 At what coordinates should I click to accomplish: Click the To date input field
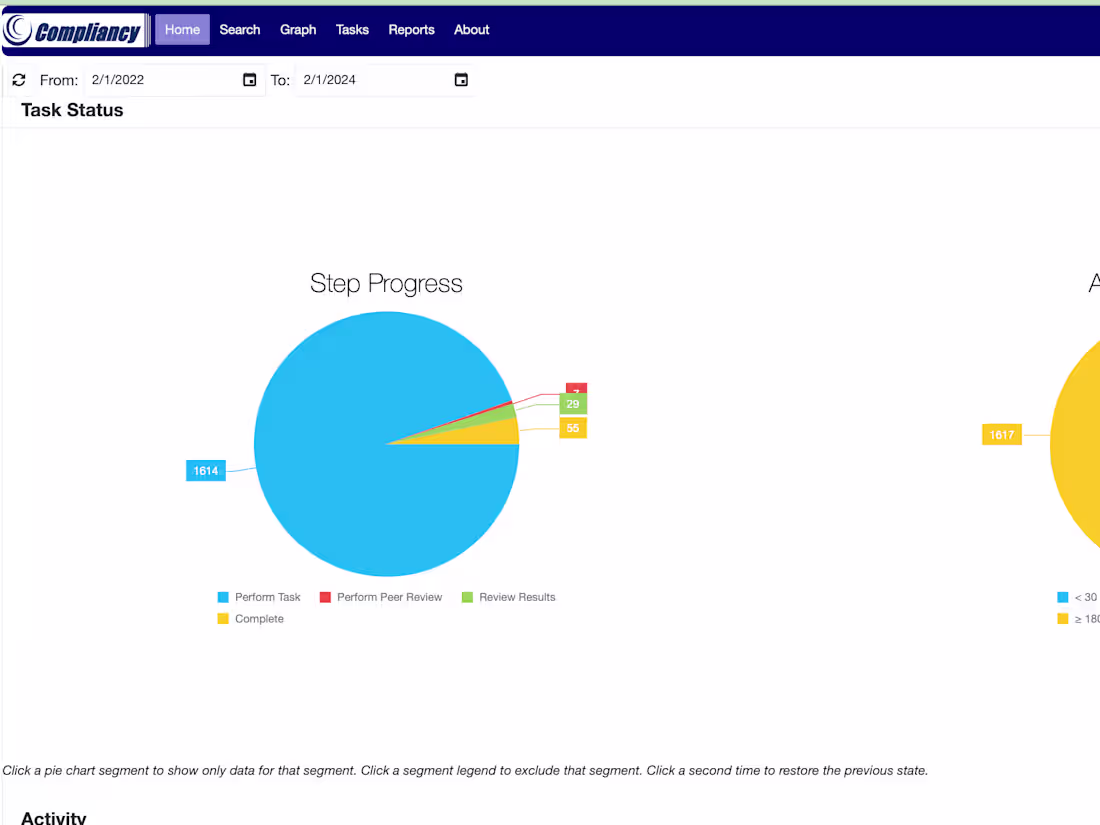[360, 79]
